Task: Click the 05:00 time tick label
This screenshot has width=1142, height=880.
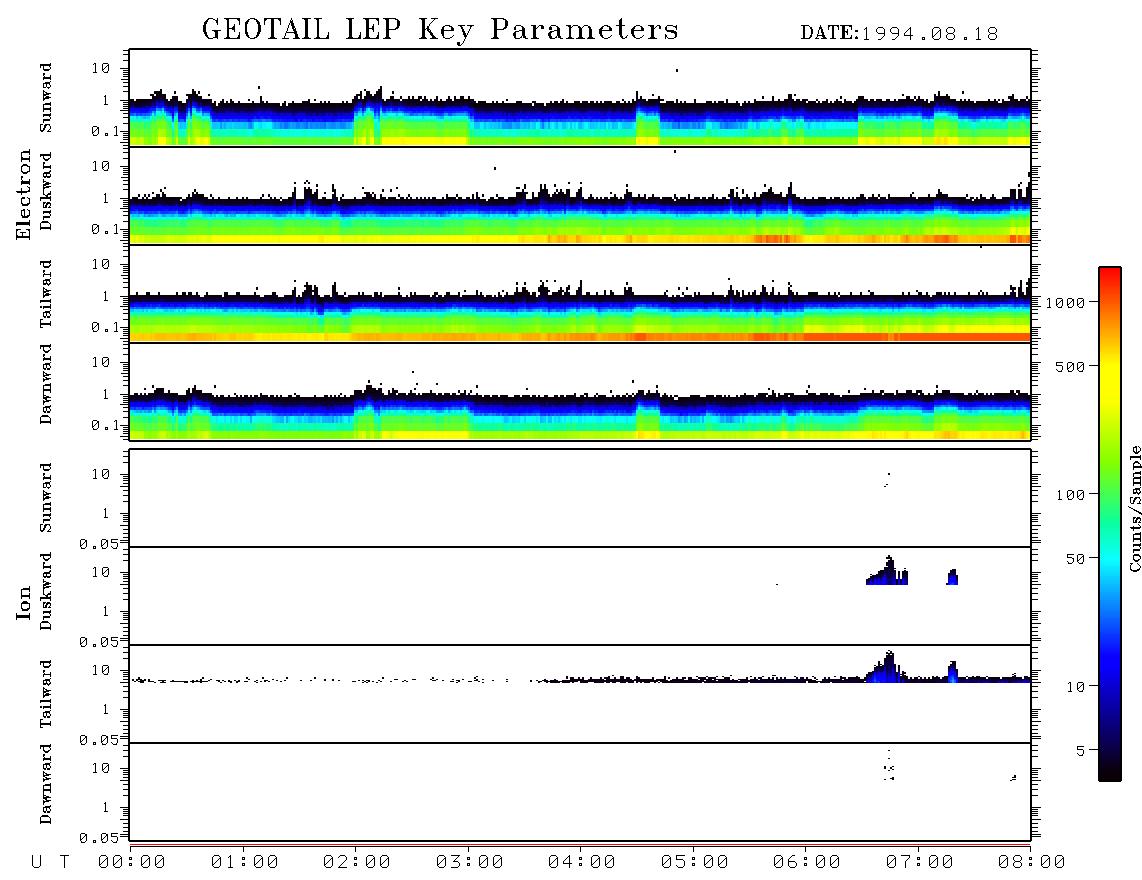Action: coord(695,863)
